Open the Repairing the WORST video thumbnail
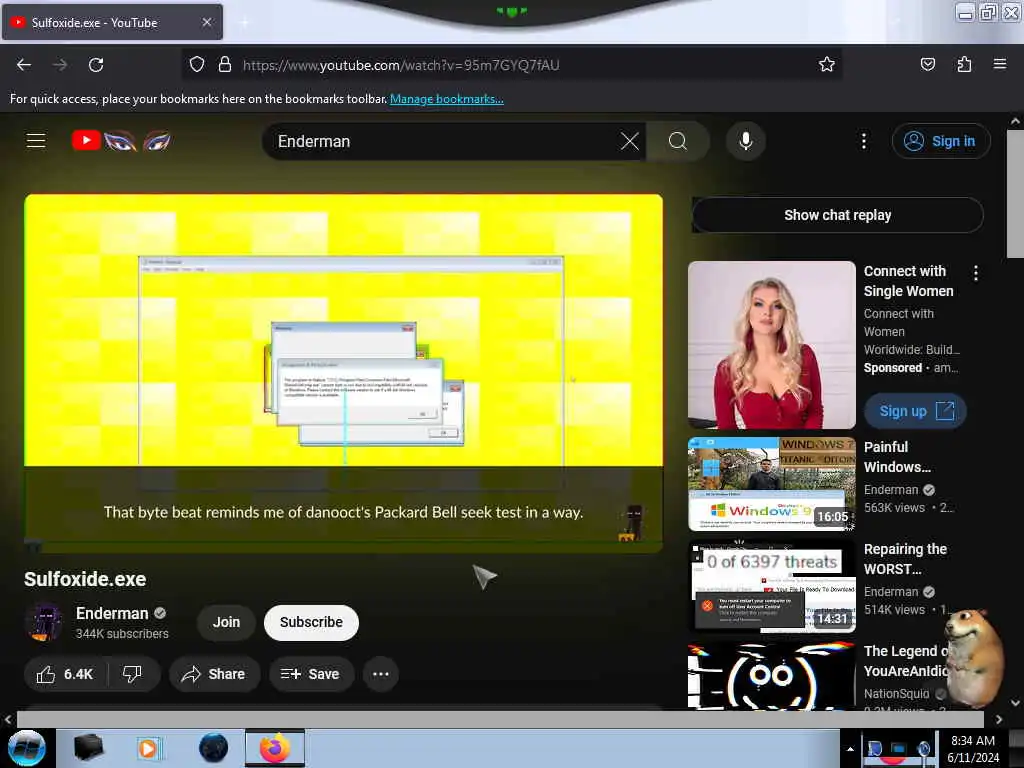This screenshot has width=1024, height=768. (771, 586)
